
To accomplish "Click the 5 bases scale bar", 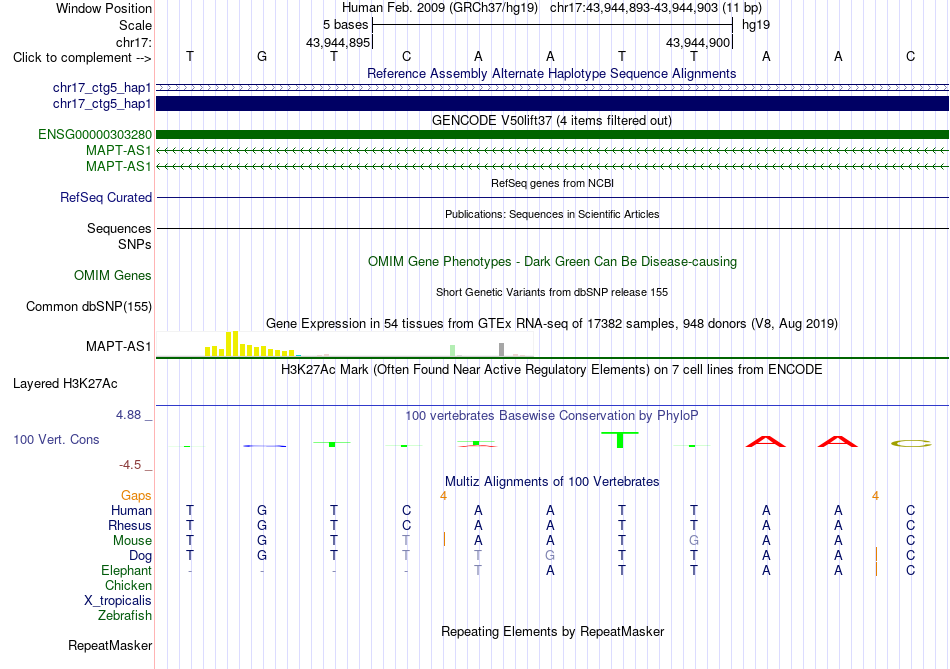I will click(552, 25).
